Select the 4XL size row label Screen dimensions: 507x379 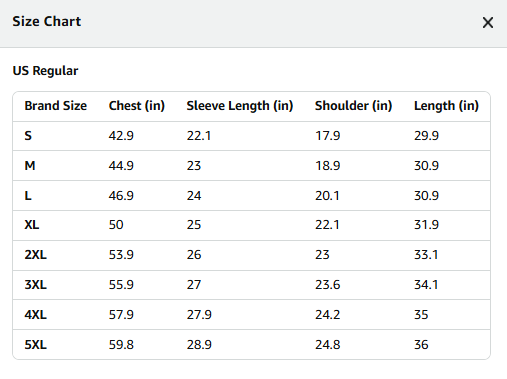(35, 315)
